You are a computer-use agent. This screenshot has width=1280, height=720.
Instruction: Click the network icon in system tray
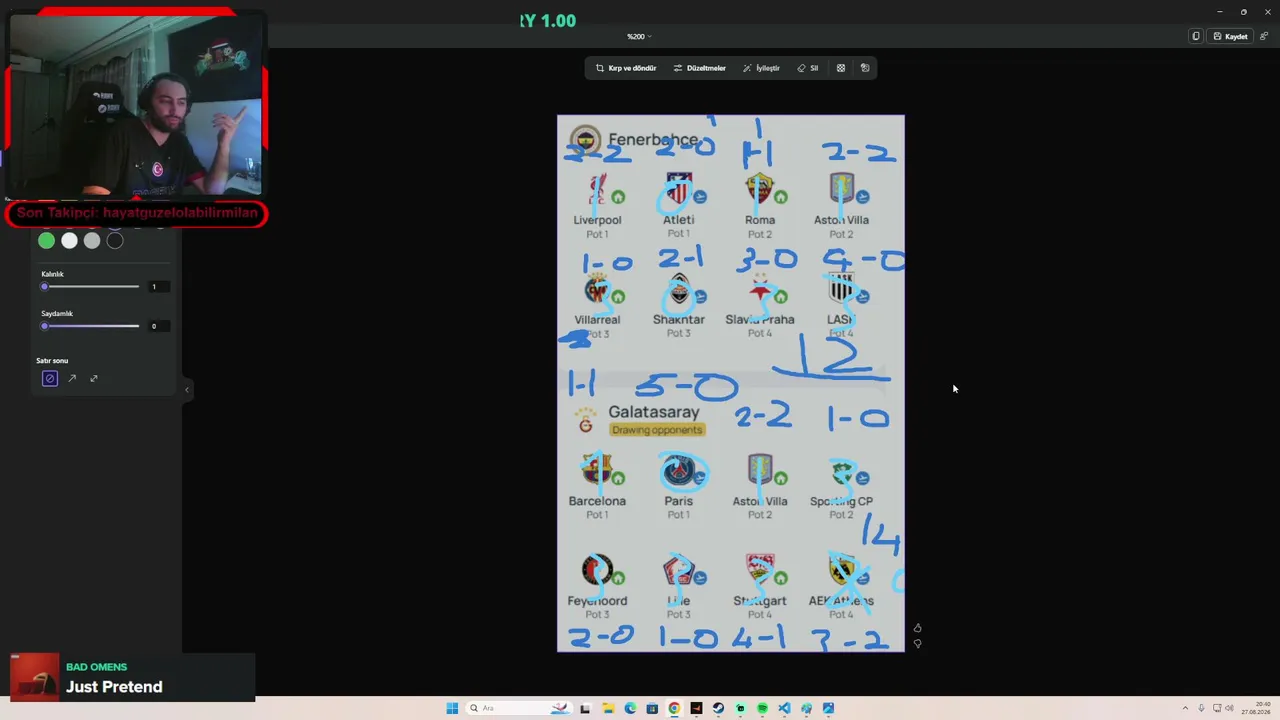tap(1216, 708)
